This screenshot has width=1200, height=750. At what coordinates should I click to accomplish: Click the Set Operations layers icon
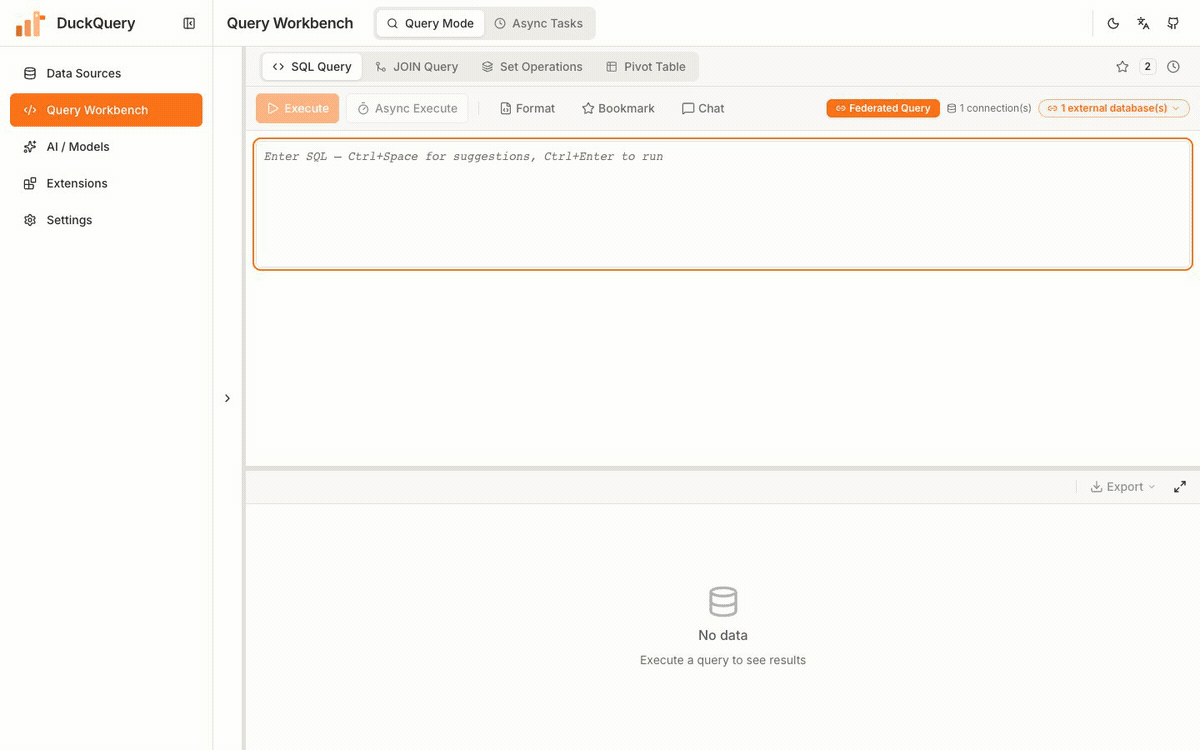pos(487,67)
